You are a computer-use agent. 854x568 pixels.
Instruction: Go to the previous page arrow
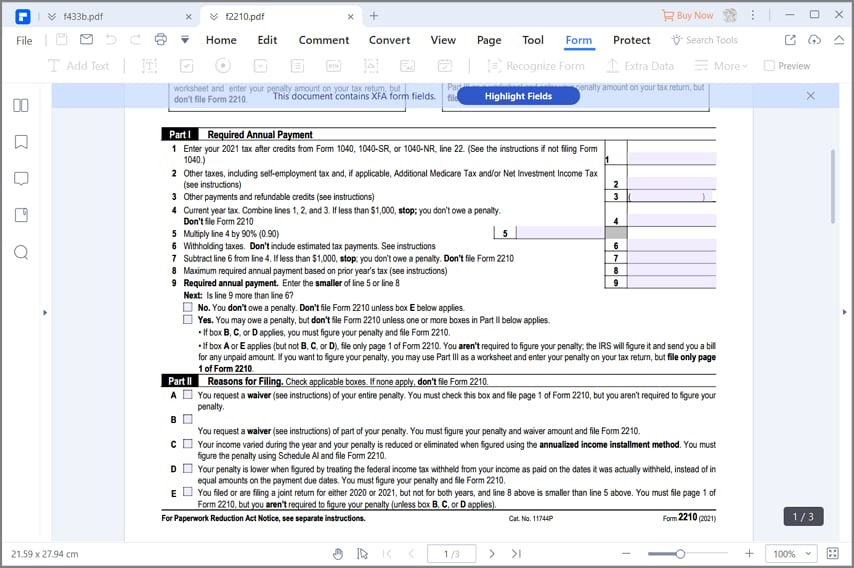click(411, 554)
